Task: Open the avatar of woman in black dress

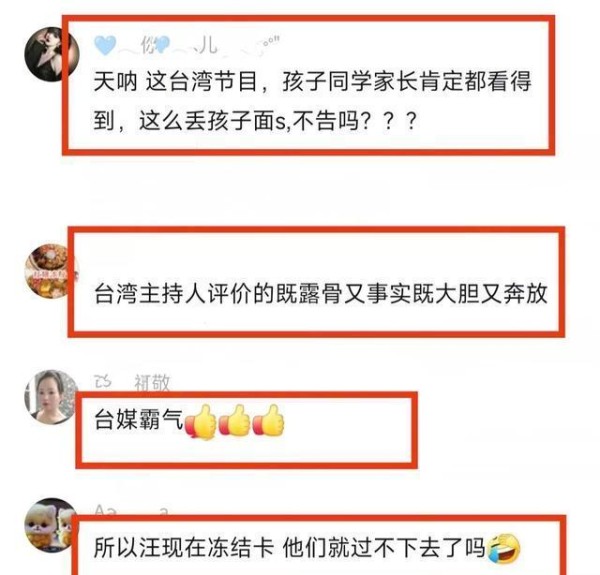Action: coord(52,54)
